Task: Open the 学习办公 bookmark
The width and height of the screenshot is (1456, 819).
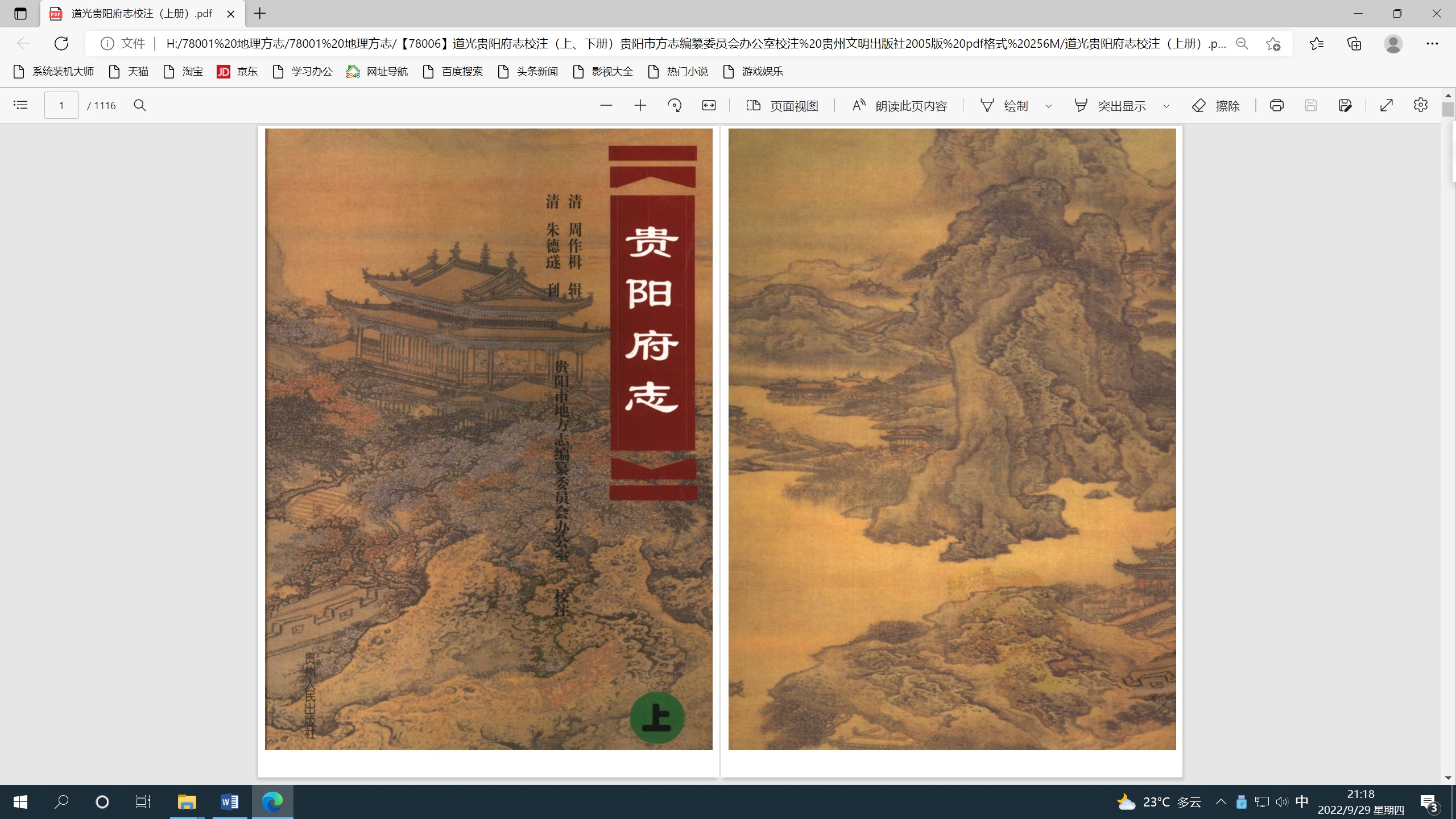Action: click(303, 72)
